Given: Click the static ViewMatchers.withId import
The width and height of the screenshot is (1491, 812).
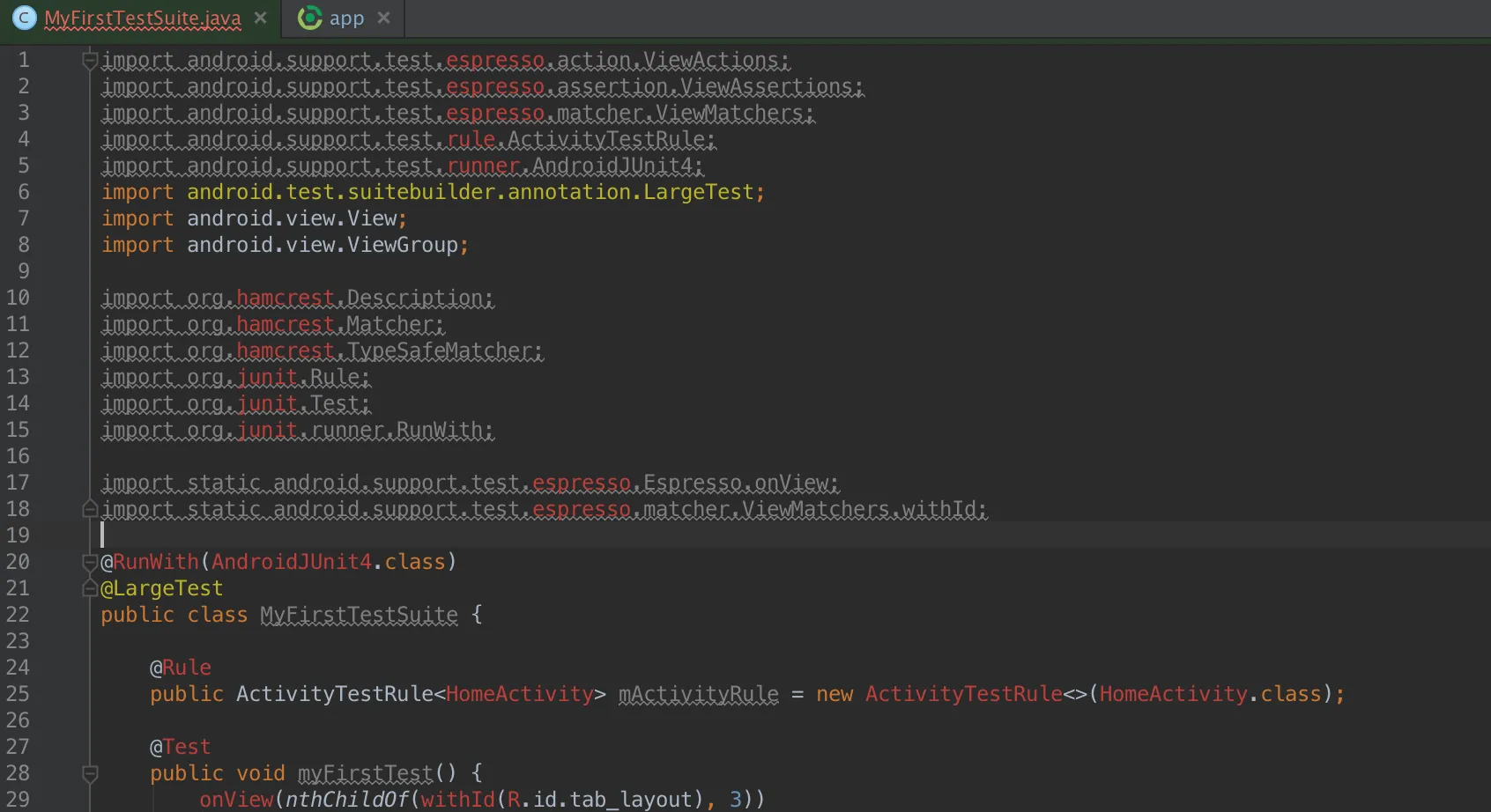Looking at the screenshot, I should (544, 509).
